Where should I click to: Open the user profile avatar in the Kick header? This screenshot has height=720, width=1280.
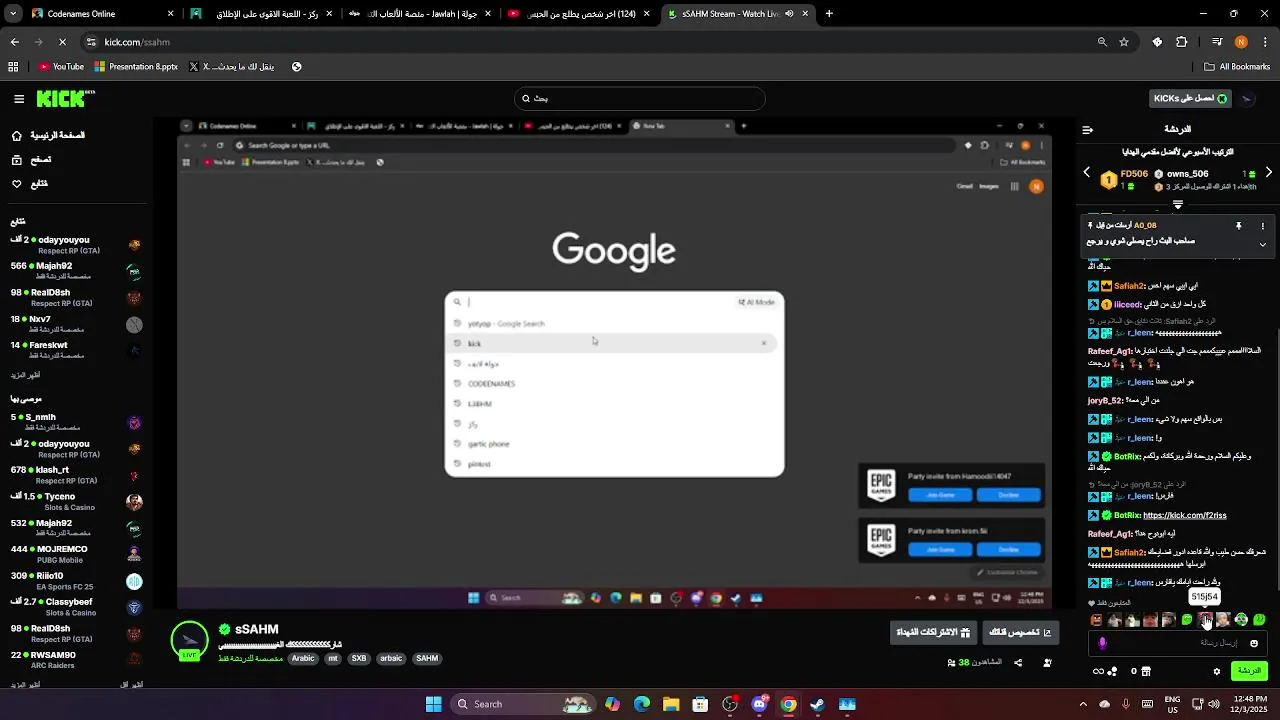coord(1247,98)
